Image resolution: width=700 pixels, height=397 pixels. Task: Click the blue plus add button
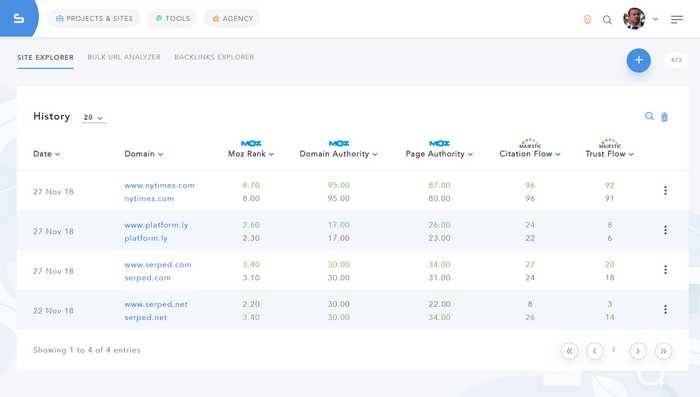(638, 60)
